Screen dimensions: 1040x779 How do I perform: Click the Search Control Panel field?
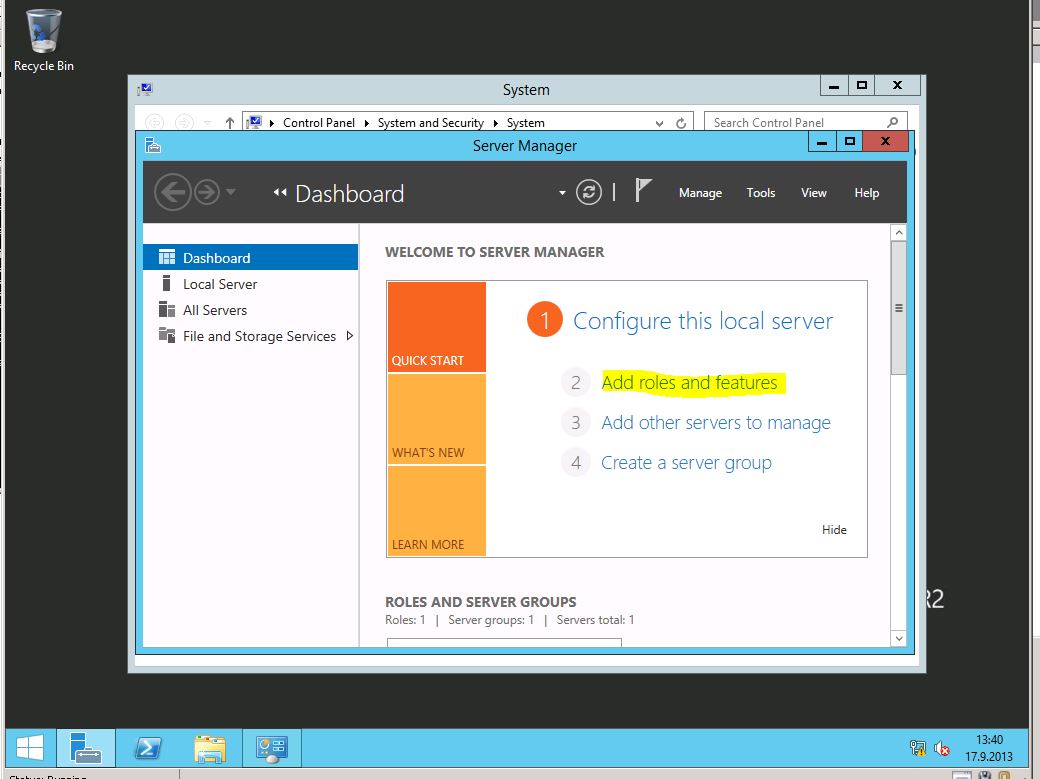click(805, 123)
